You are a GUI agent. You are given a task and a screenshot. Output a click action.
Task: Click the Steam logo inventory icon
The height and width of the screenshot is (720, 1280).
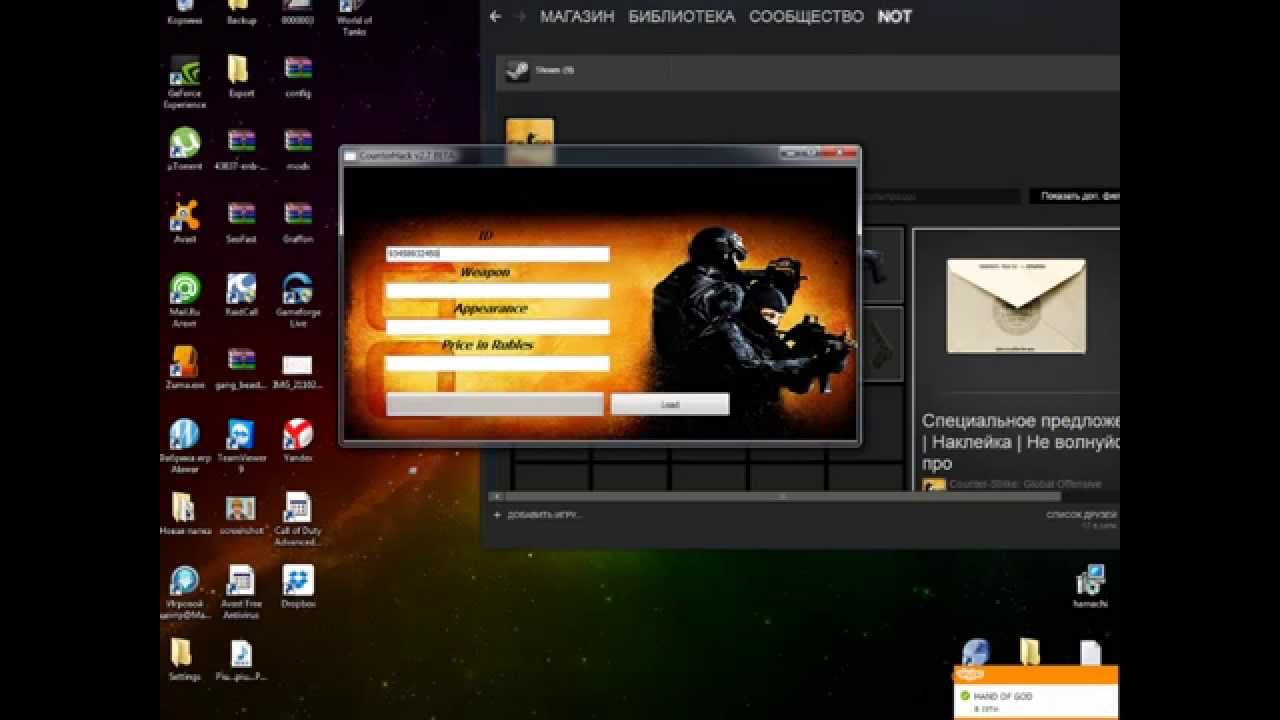tap(517, 70)
